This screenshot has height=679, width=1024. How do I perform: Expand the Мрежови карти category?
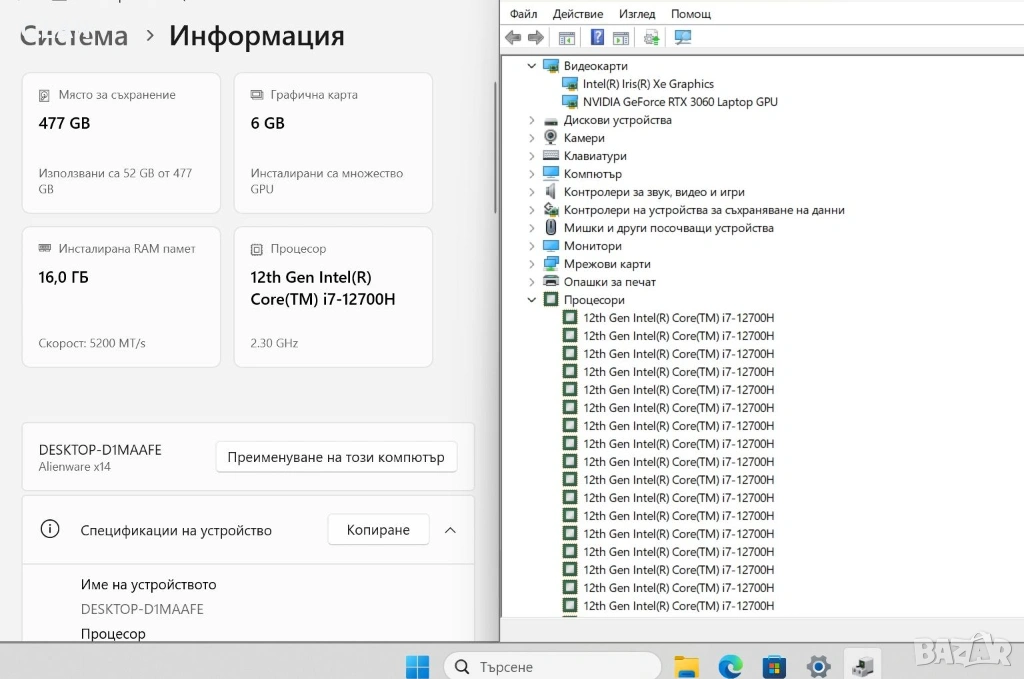[532, 264]
